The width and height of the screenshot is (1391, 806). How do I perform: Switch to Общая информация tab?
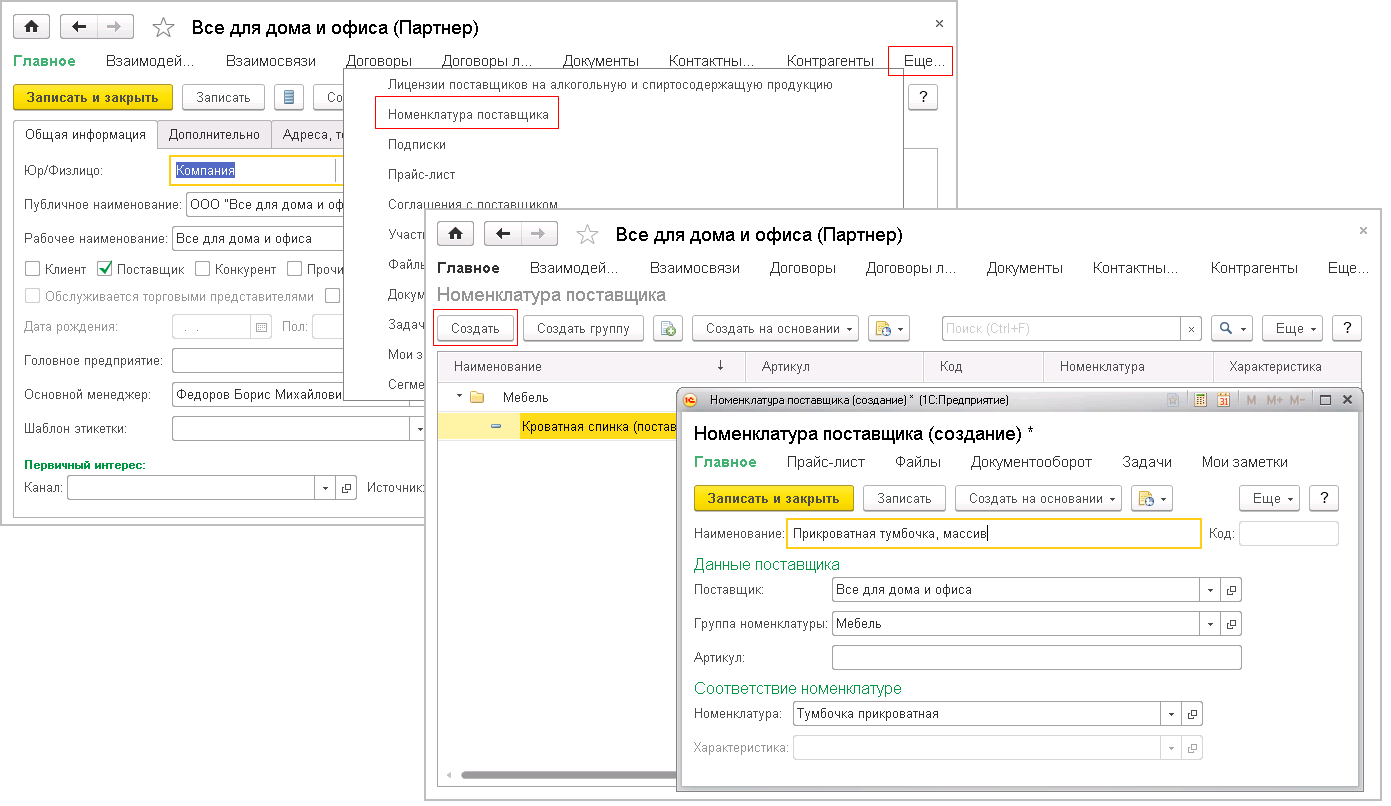pyautogui.click(x=86, y=134)
